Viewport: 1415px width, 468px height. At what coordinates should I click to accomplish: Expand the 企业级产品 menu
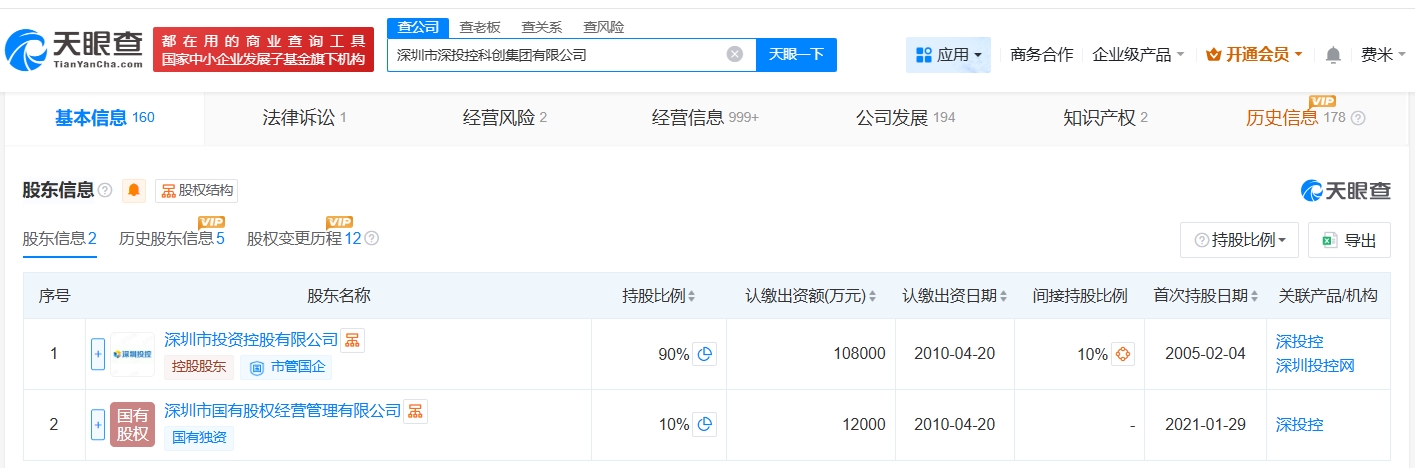1138,55
